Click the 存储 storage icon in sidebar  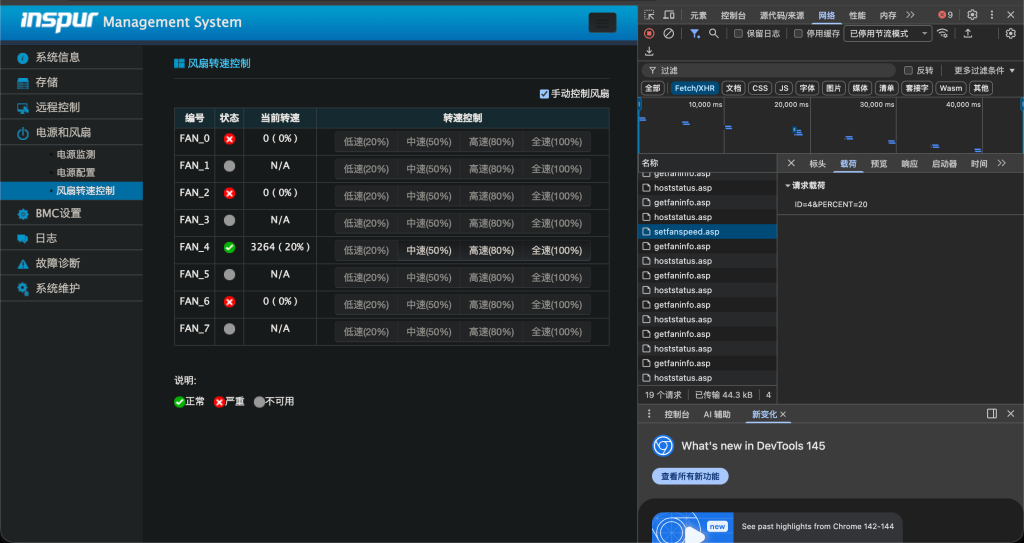(x=23, y=83)
